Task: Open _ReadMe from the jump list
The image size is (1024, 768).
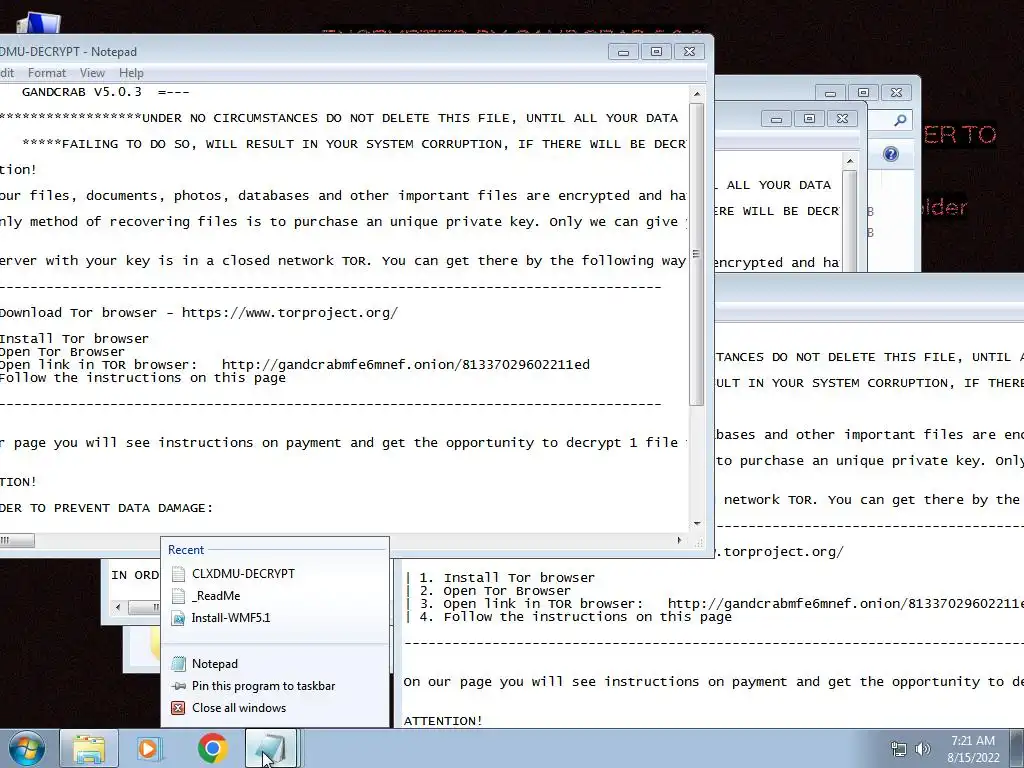Action: click(x=275, y=596)
